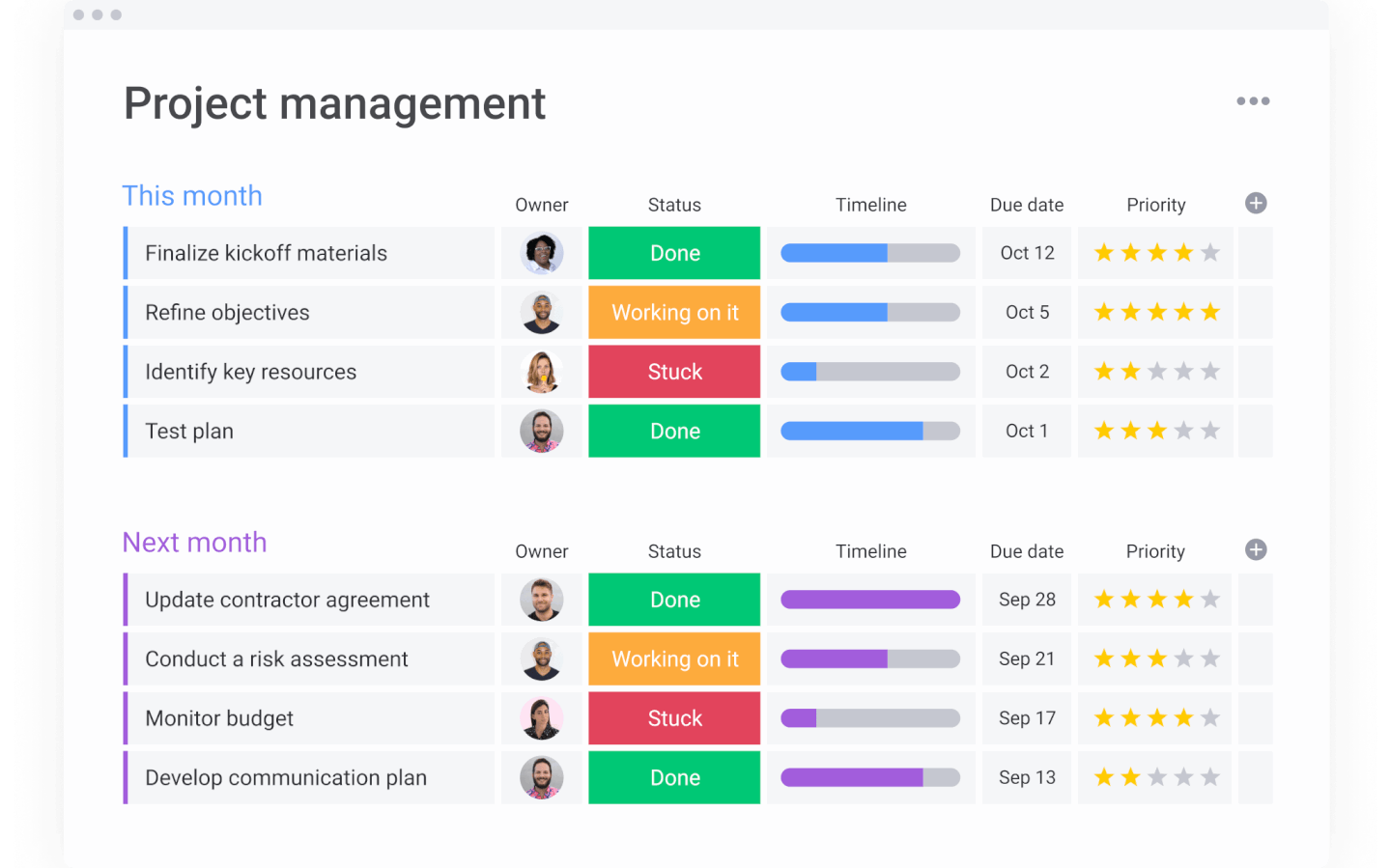Click Due date column header in This month
Screen dimensions: 1391x868
[1027, 205]
